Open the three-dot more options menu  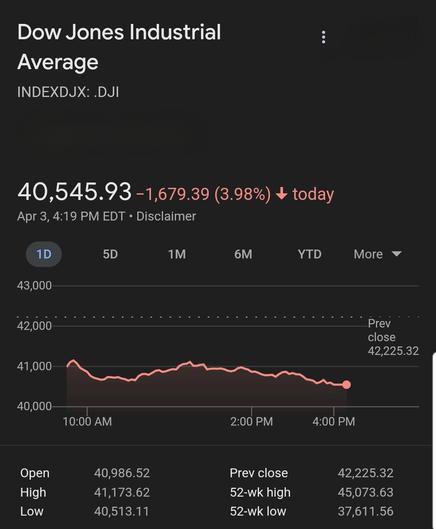(323, 37)
